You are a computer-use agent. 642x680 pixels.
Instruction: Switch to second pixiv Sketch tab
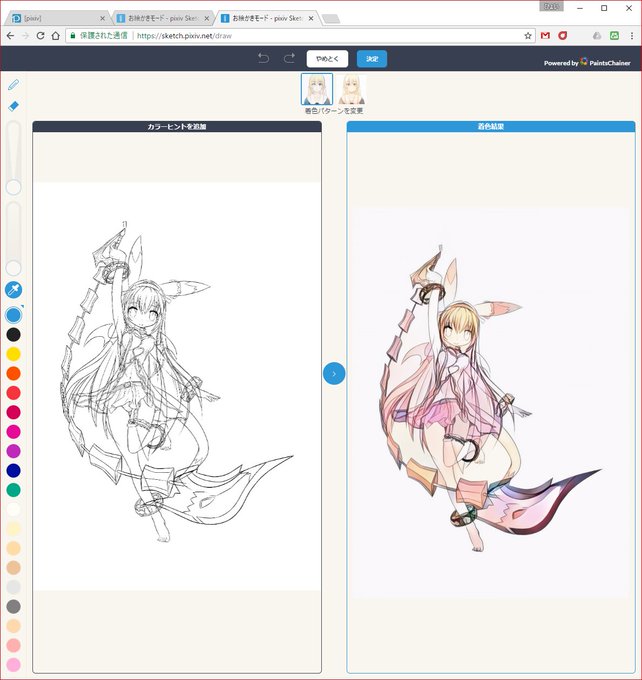coord(163,18)
